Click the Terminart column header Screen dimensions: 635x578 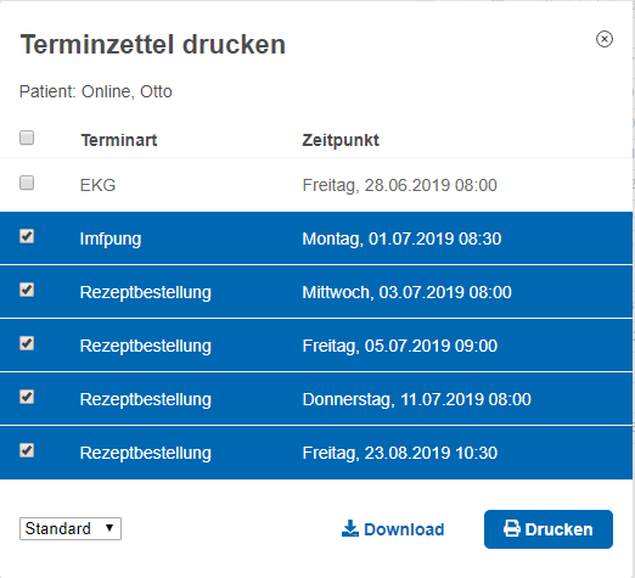coord(119,141)
